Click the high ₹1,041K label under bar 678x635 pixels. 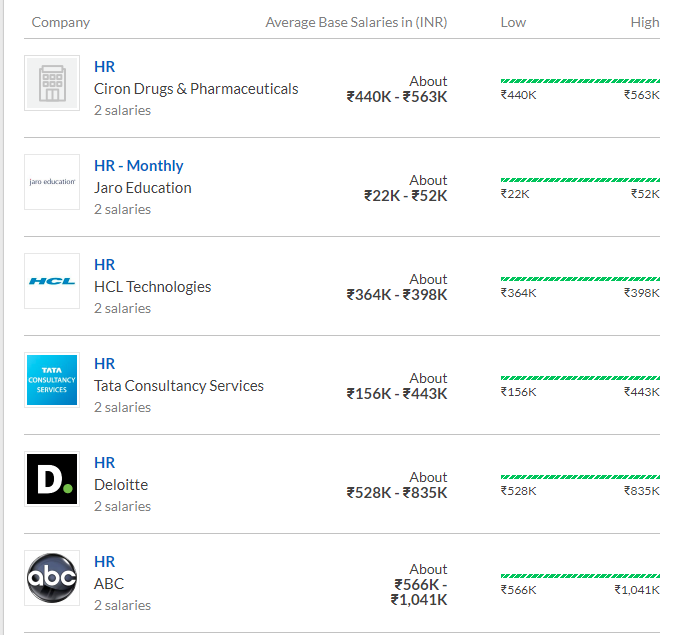[x=637, y=590]
